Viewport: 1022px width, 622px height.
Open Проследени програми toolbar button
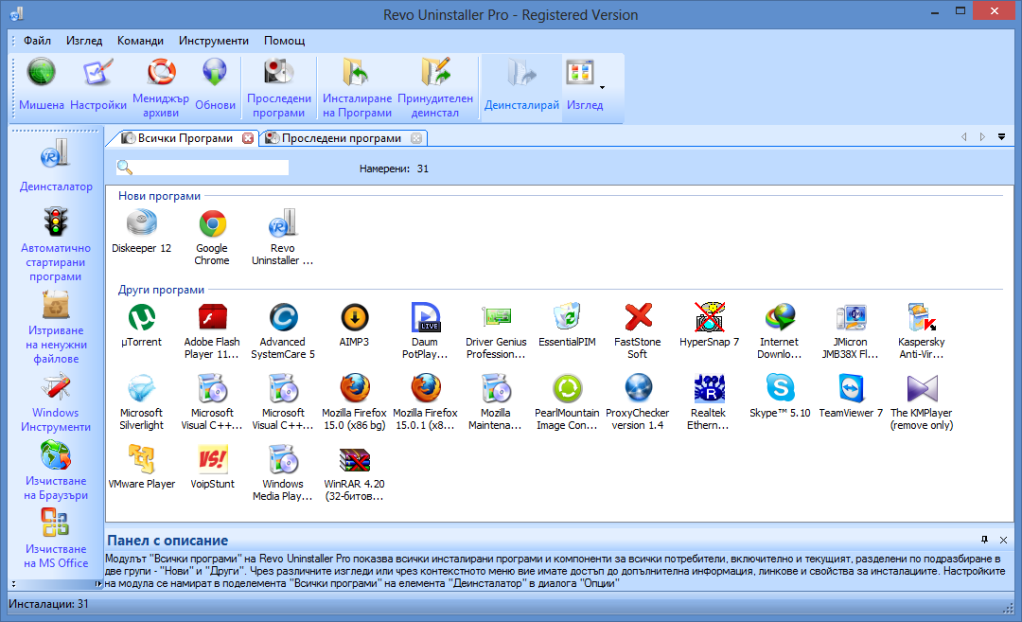(279, 88)
